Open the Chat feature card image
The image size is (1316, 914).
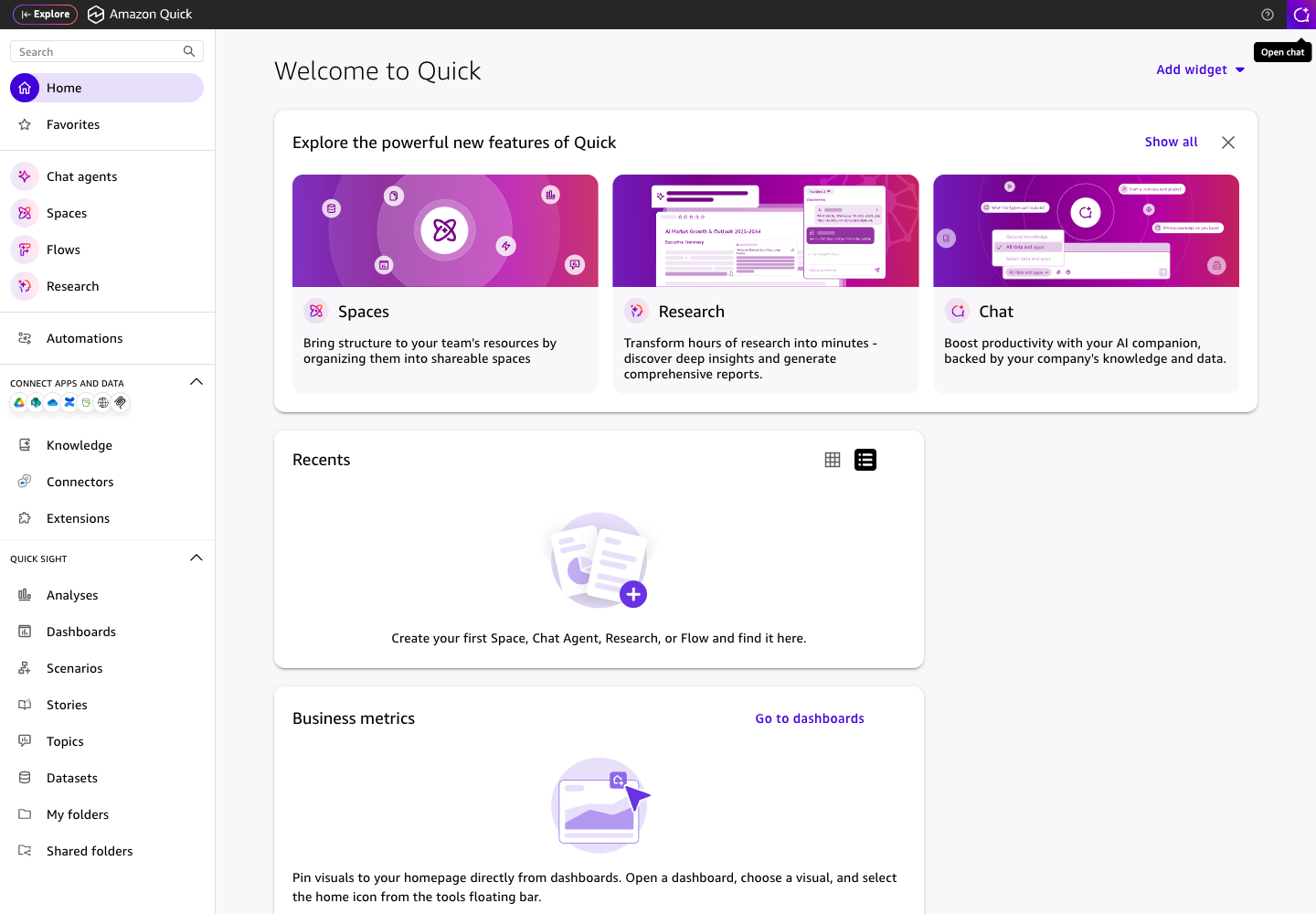tap(1086, 230)
